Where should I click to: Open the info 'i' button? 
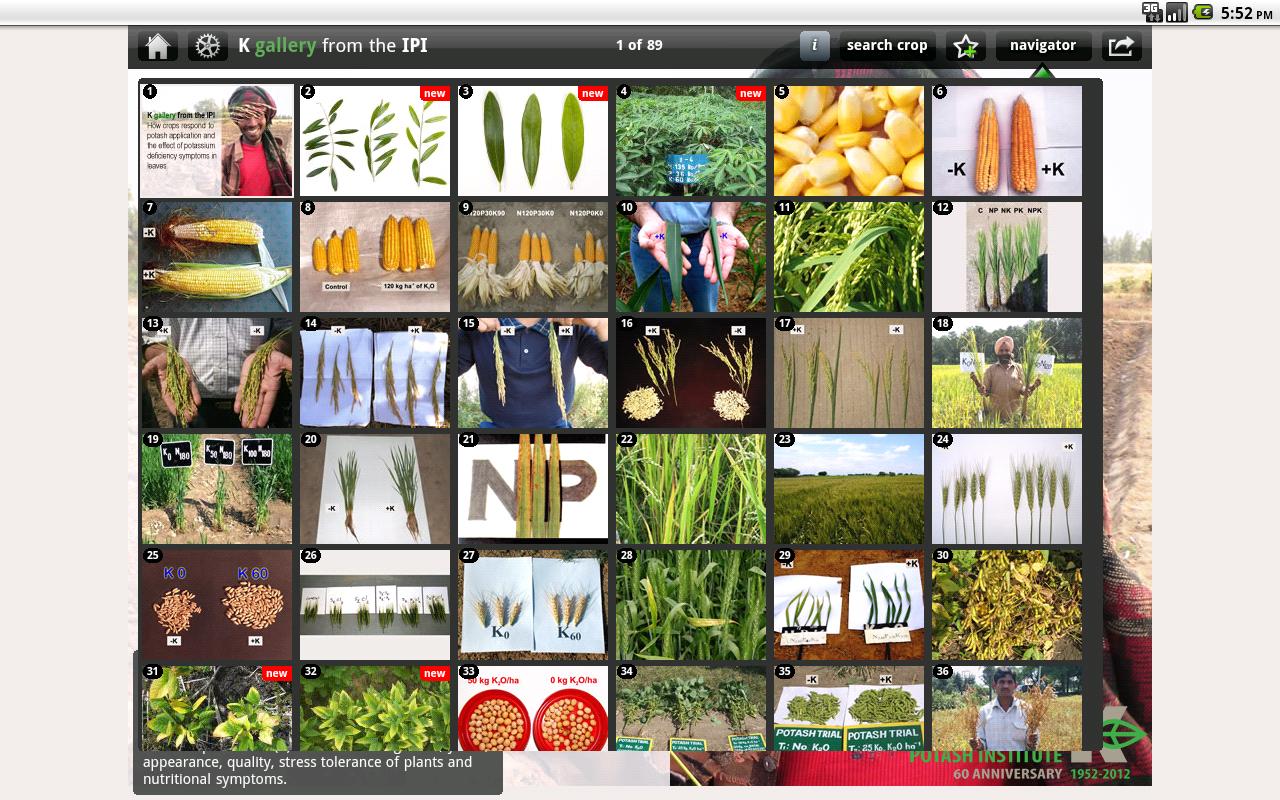(814, 46)
